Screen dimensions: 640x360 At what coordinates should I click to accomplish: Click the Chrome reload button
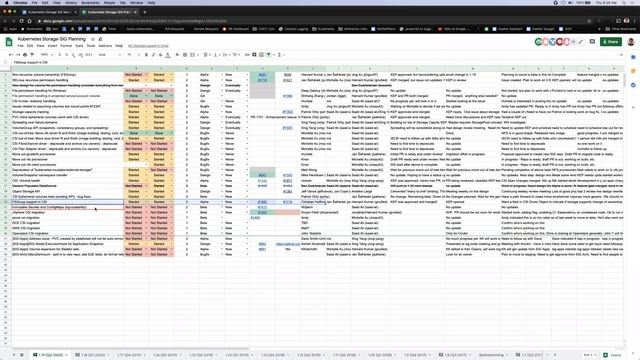tap(21, 21)
